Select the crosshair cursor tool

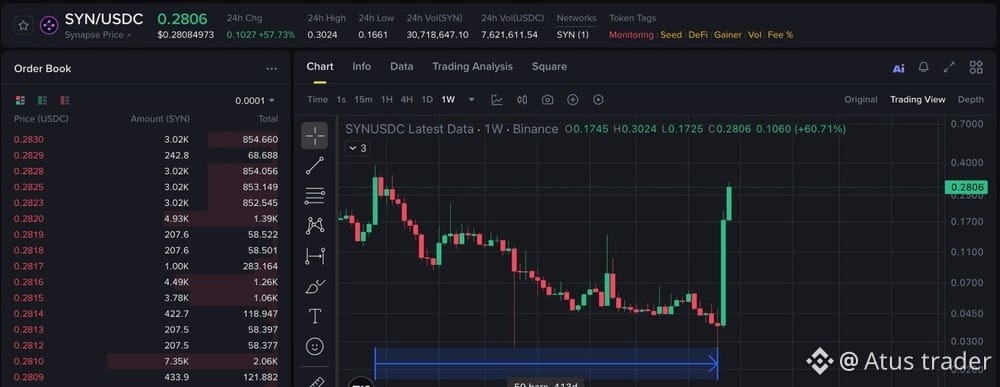[x=314, y=135]
